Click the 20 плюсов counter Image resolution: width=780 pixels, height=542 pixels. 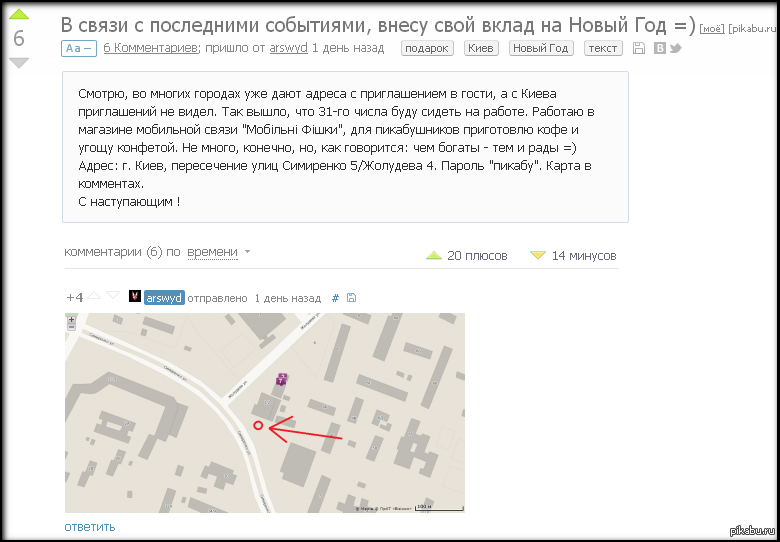(467, 256)
